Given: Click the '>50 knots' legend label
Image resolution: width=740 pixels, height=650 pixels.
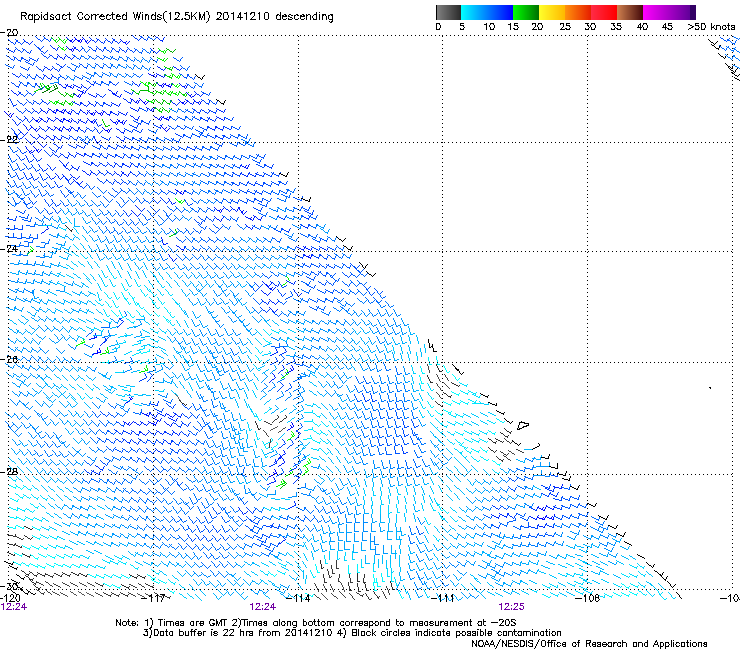Looking at the screenshot, I should pyautogui.click(x=711, y=27).
